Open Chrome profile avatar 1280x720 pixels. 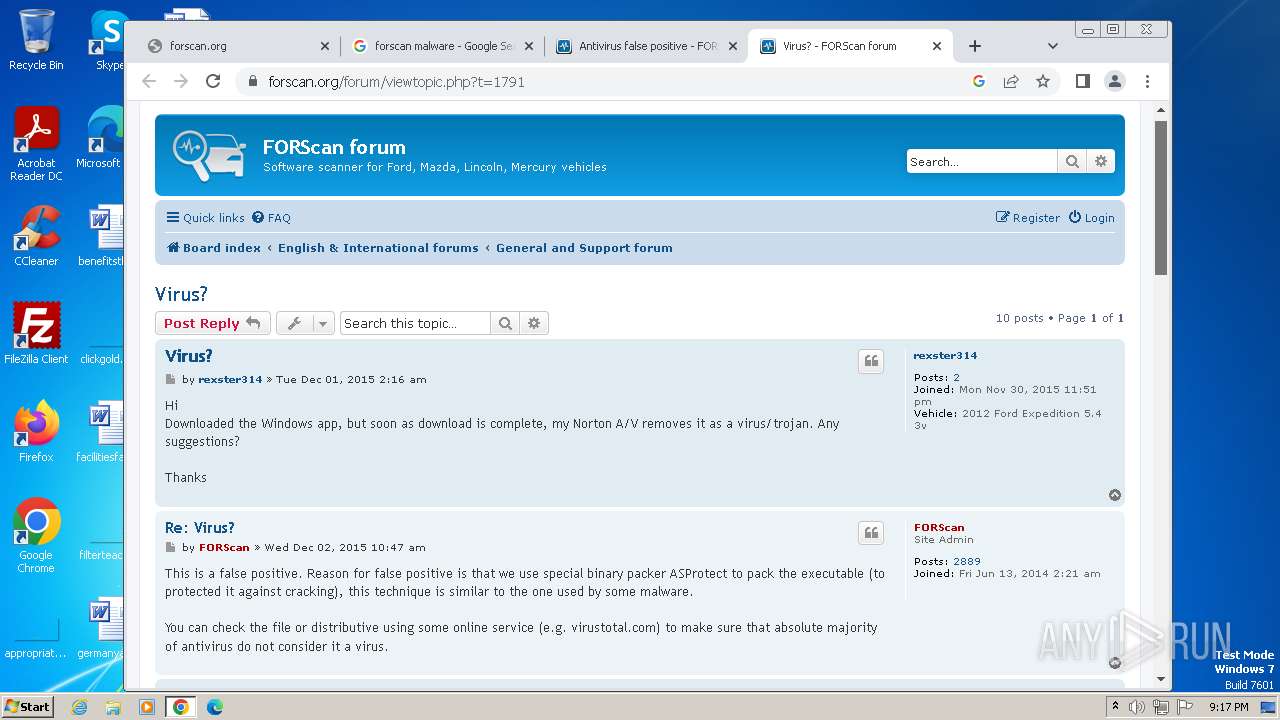[1114, 81]
